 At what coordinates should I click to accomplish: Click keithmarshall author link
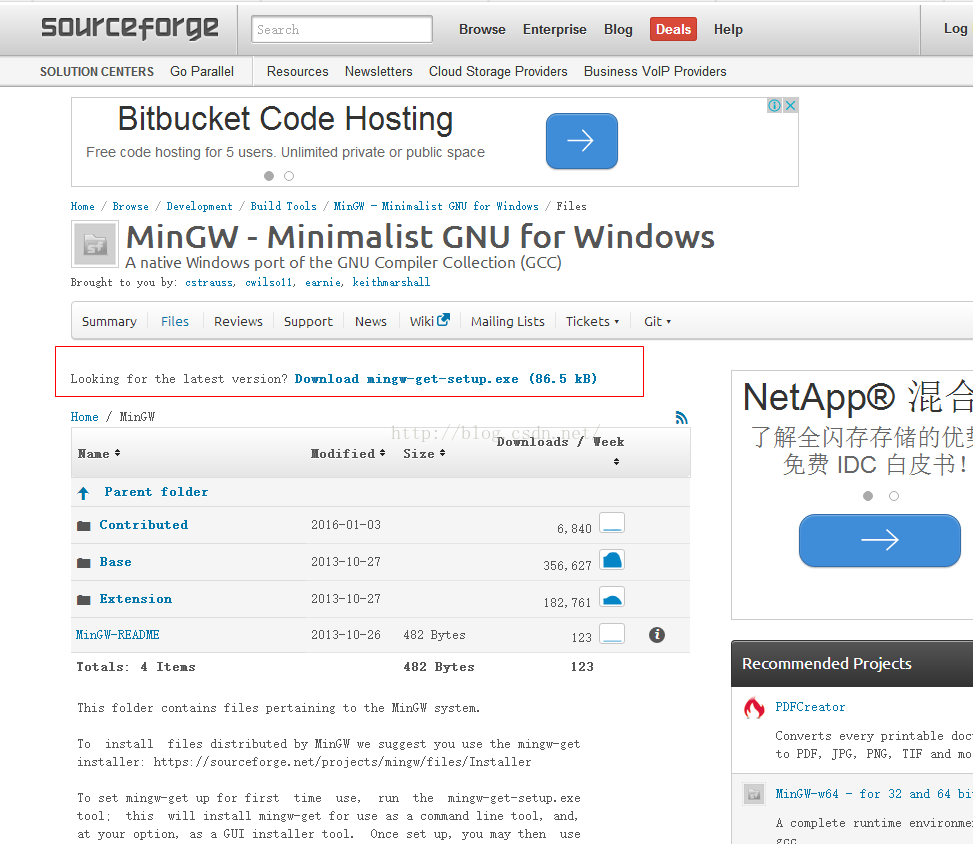391,282
